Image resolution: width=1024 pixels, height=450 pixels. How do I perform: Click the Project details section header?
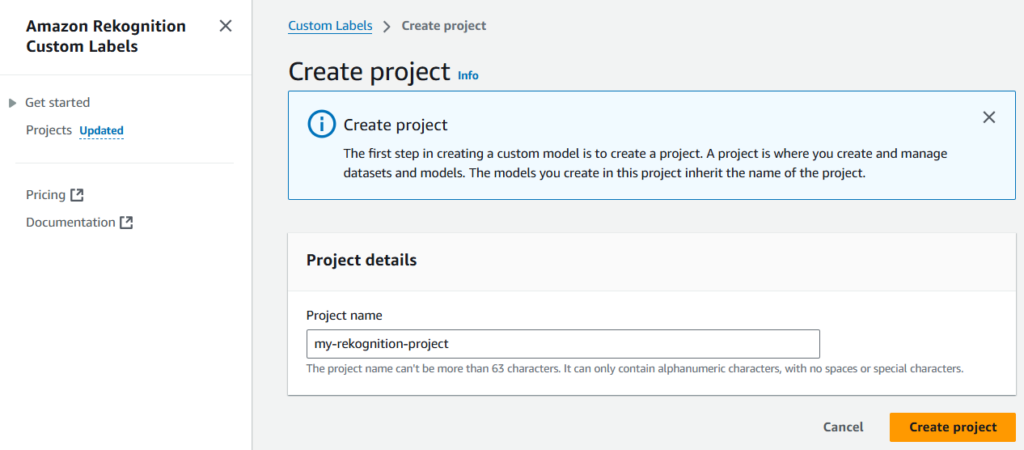coord(361,260)
